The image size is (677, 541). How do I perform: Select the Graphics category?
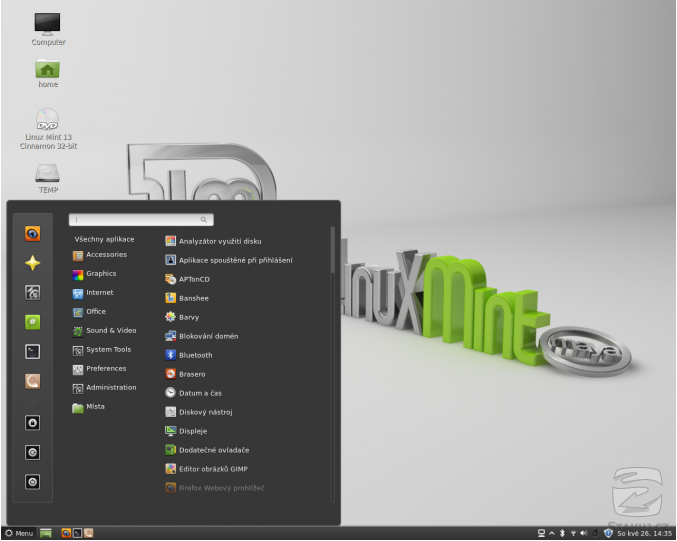[x=95, y=274]
